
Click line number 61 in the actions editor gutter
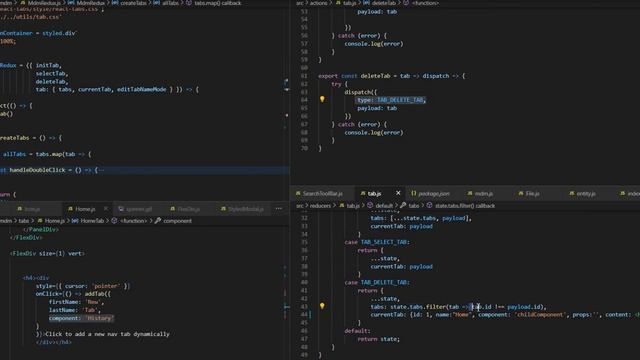(304, 76)
